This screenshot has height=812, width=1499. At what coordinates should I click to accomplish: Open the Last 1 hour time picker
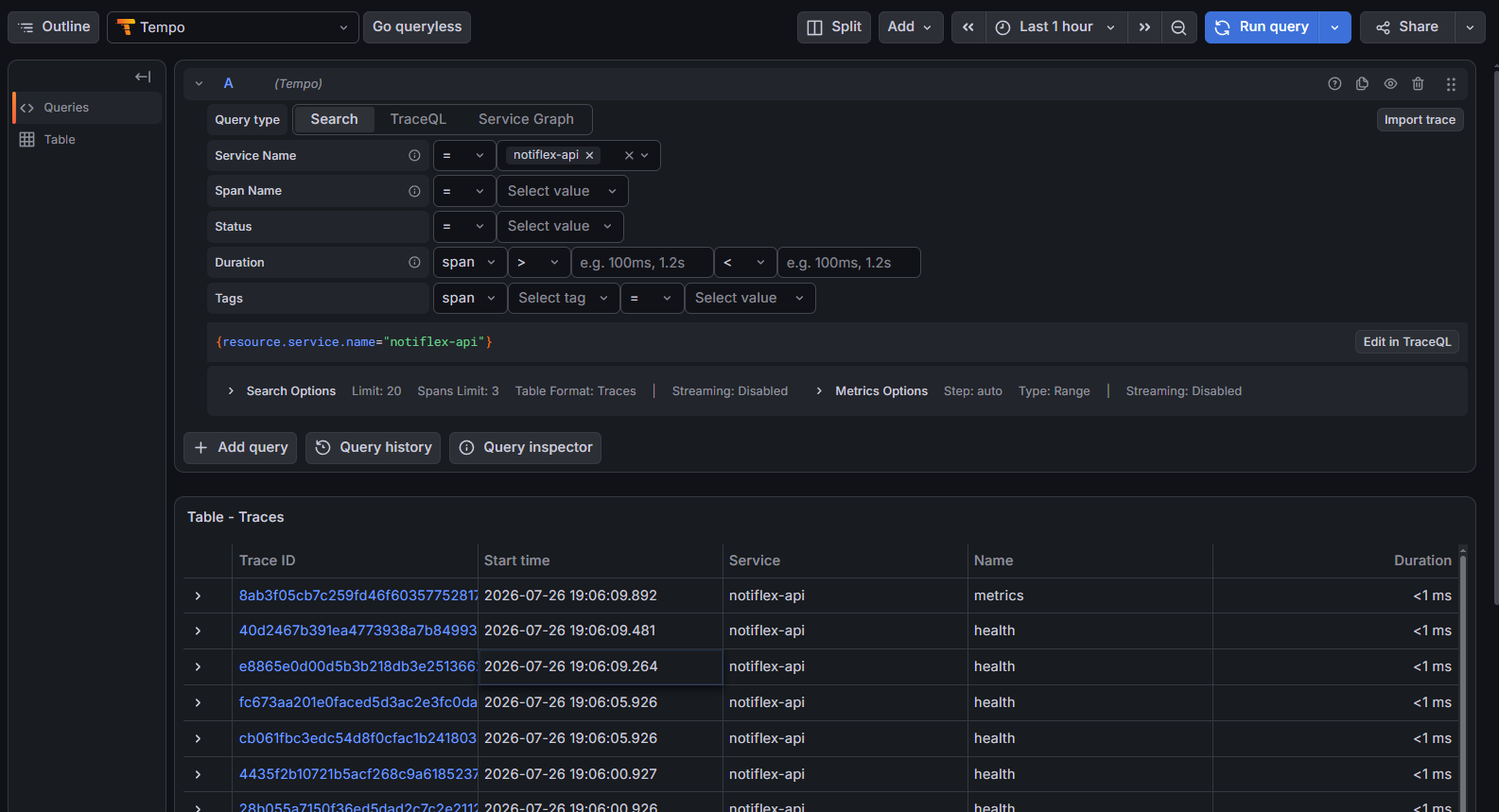[x=1056, y=27]
